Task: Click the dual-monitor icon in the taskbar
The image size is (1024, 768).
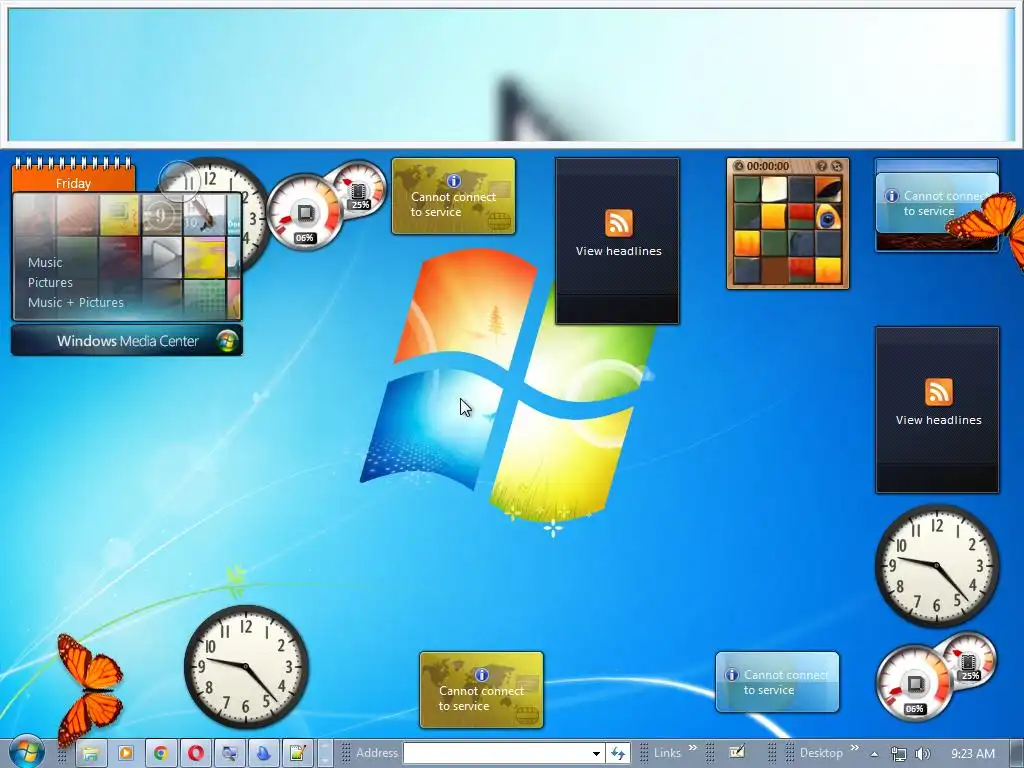Action: point(229,753)
